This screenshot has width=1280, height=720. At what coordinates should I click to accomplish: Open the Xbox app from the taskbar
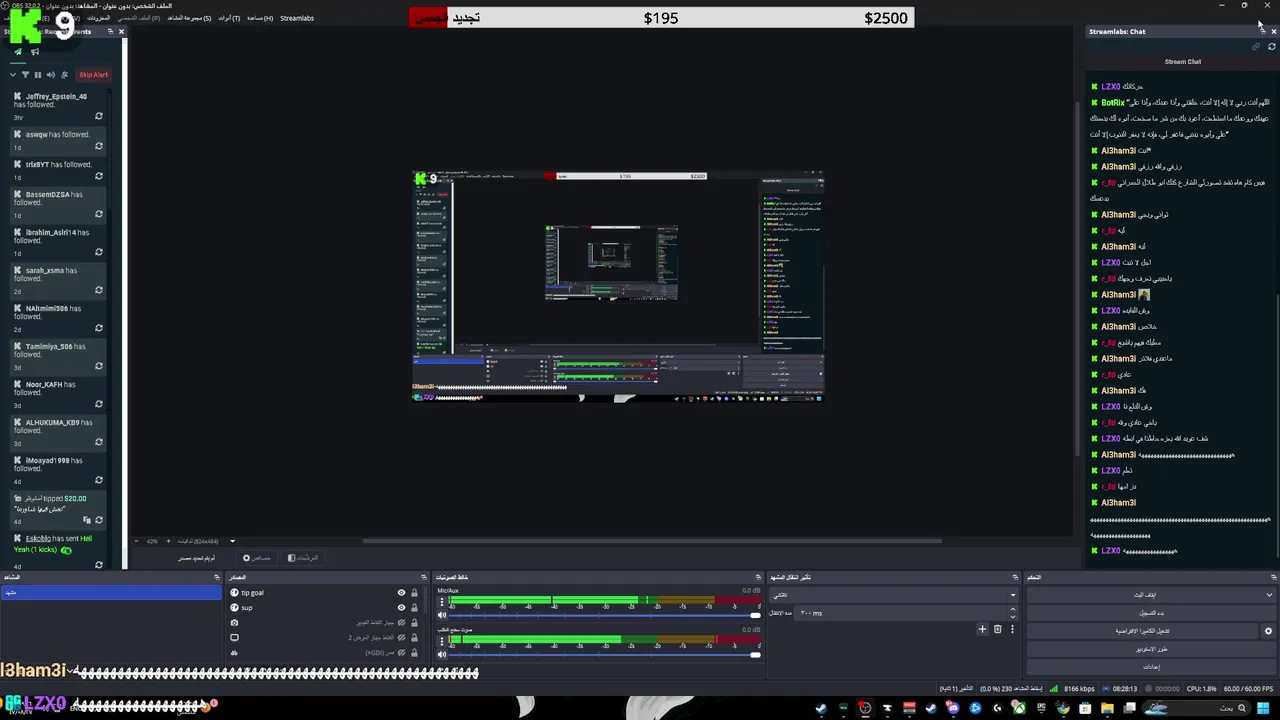(x=1019, y=708)
